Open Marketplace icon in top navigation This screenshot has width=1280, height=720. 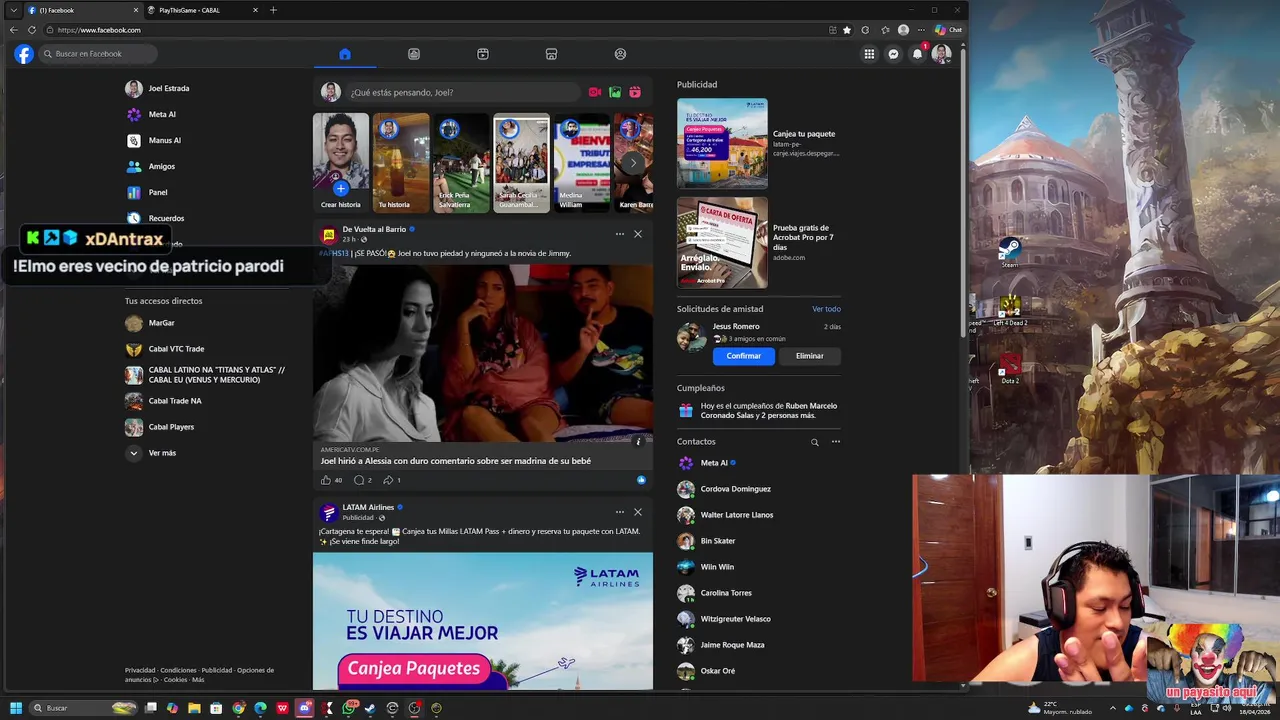point(551,54)
